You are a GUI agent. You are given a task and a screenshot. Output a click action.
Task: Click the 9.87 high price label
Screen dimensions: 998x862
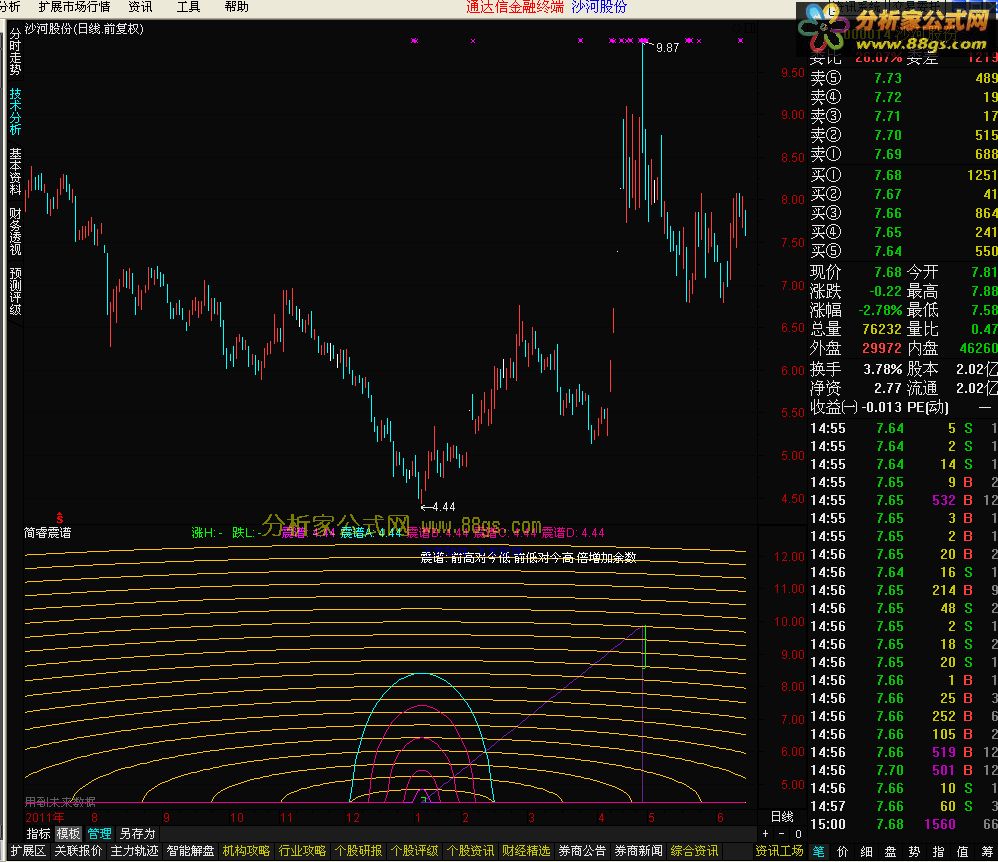click(x=667, y=48)
